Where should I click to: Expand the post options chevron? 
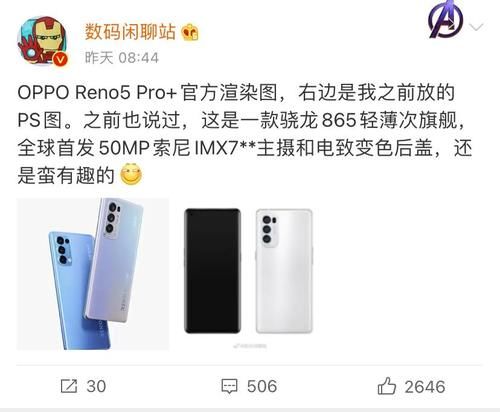pos(476,27)
